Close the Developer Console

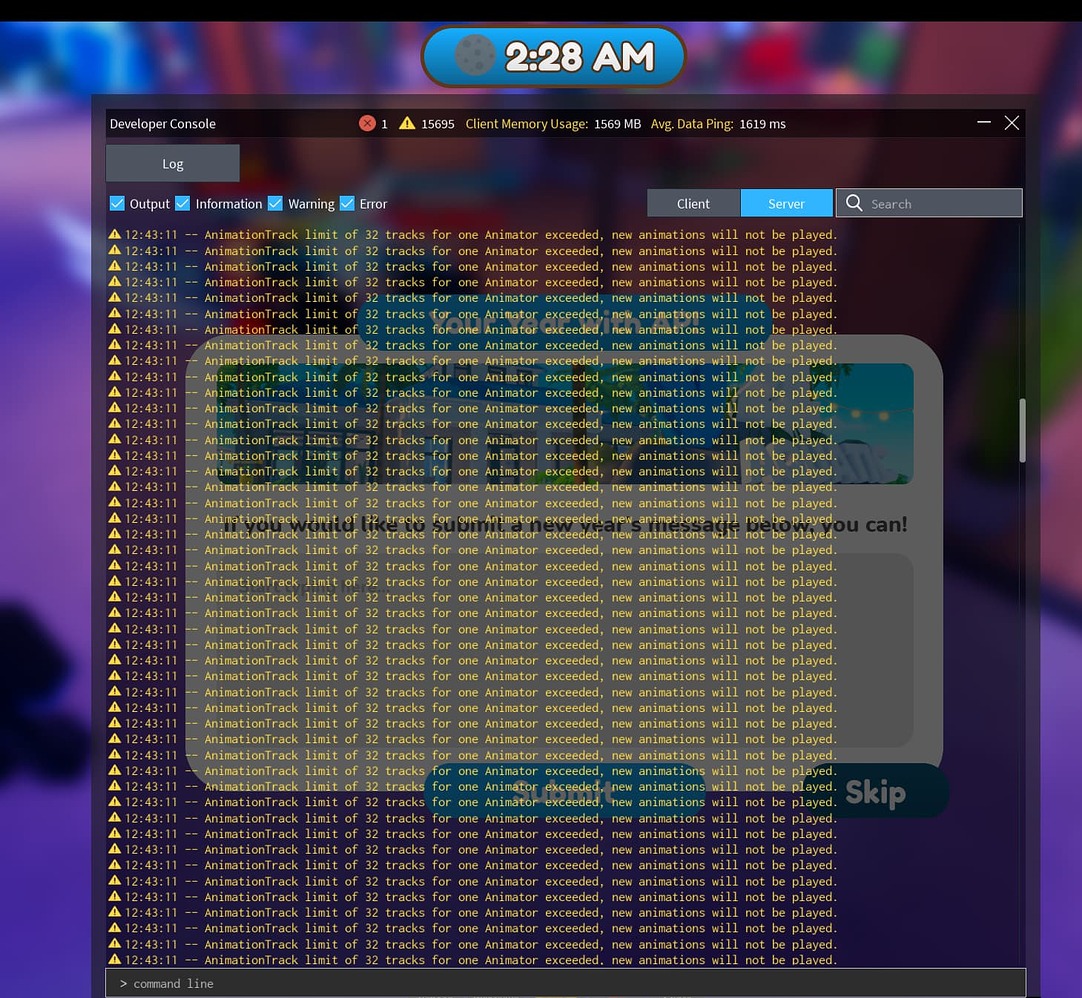tap(1012, 123)
